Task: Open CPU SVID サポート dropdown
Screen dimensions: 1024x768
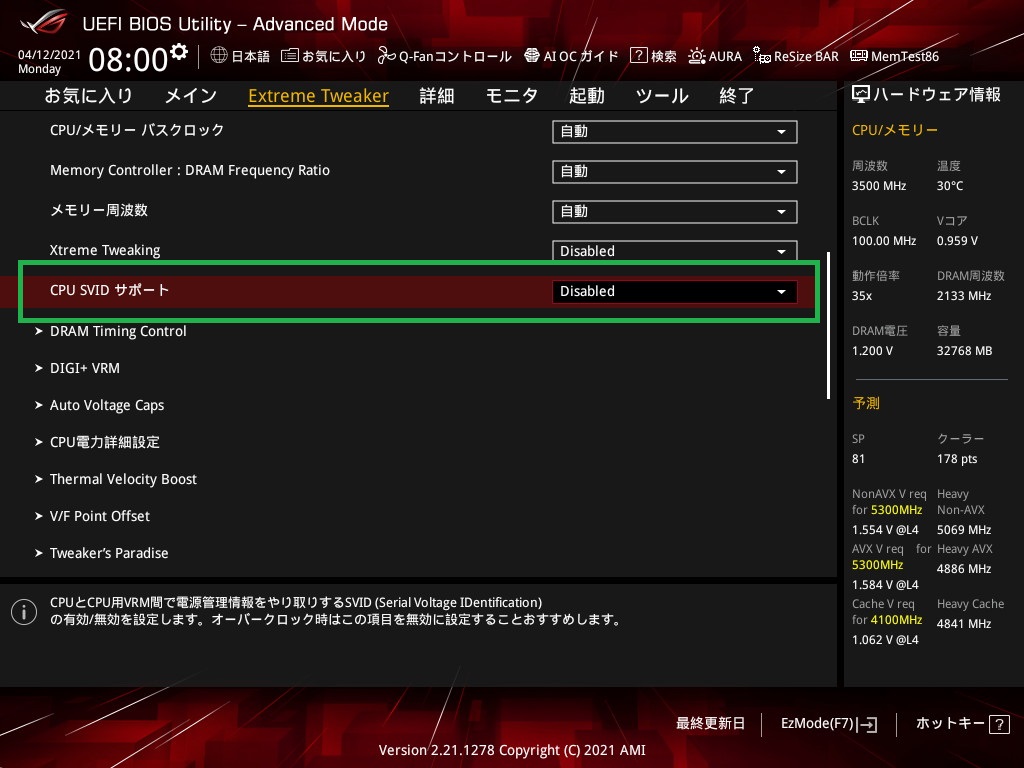Action: 675,291
